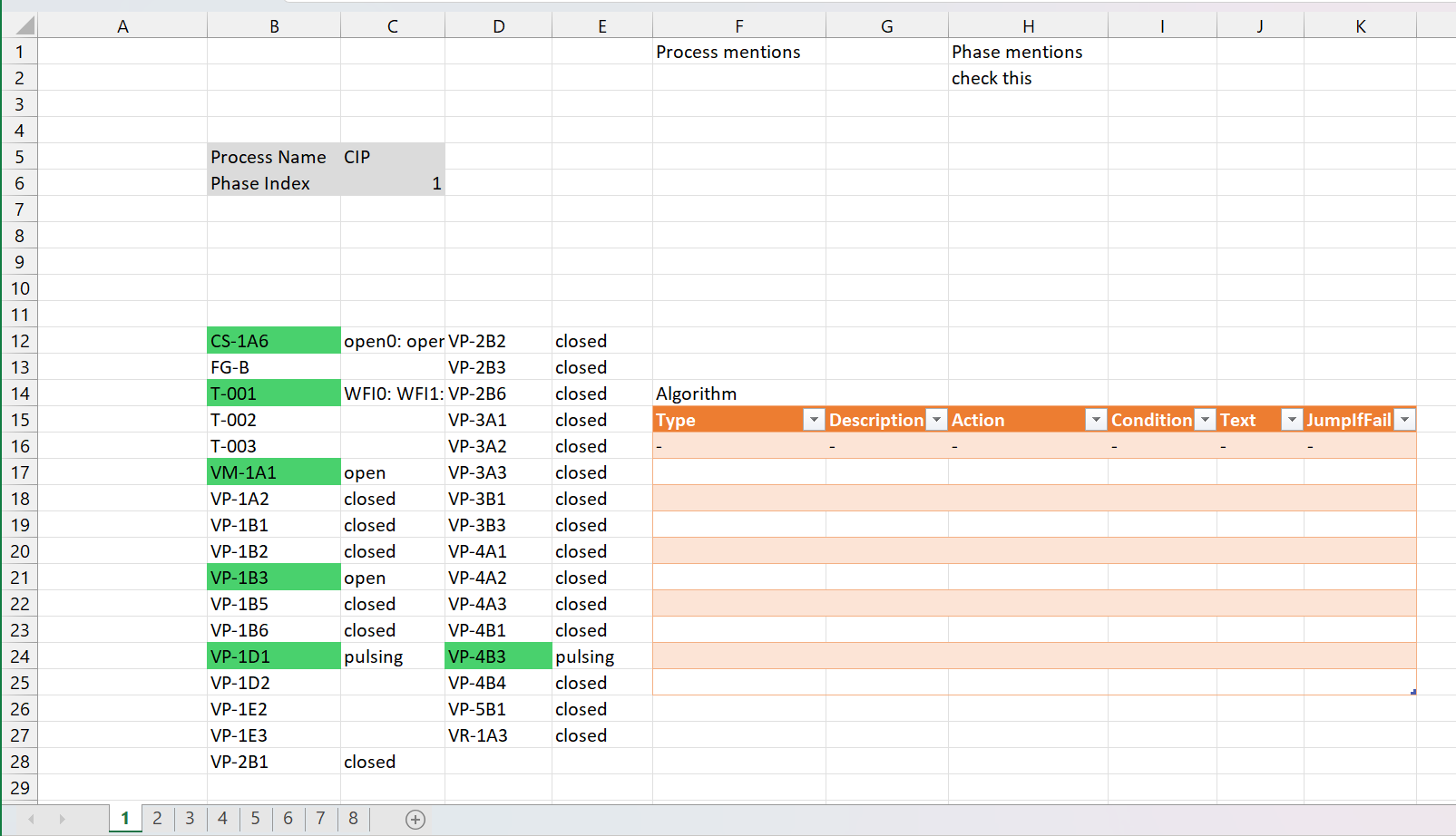Select column H header
The image size is (1456, 836).
point(1028,26)
